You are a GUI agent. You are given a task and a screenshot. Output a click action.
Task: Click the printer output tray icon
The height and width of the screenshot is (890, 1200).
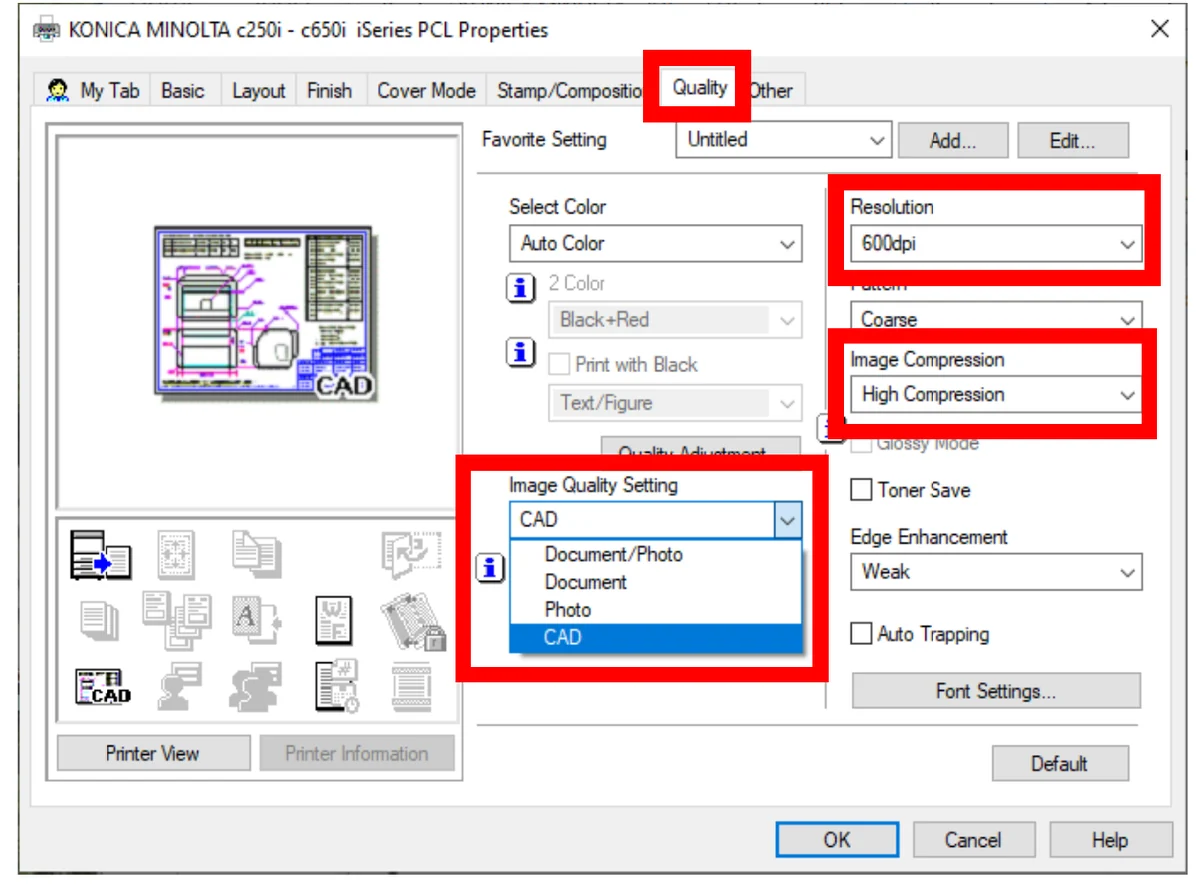[x=100, y=555]
